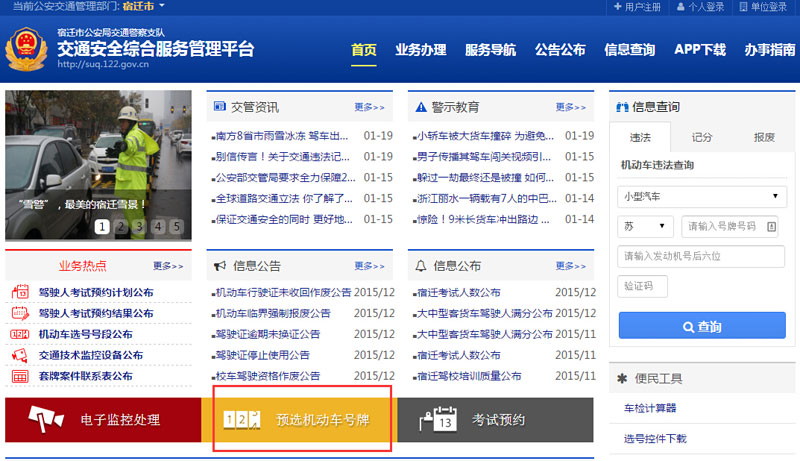Go to the 首页 navigation tab

point(364,50)
